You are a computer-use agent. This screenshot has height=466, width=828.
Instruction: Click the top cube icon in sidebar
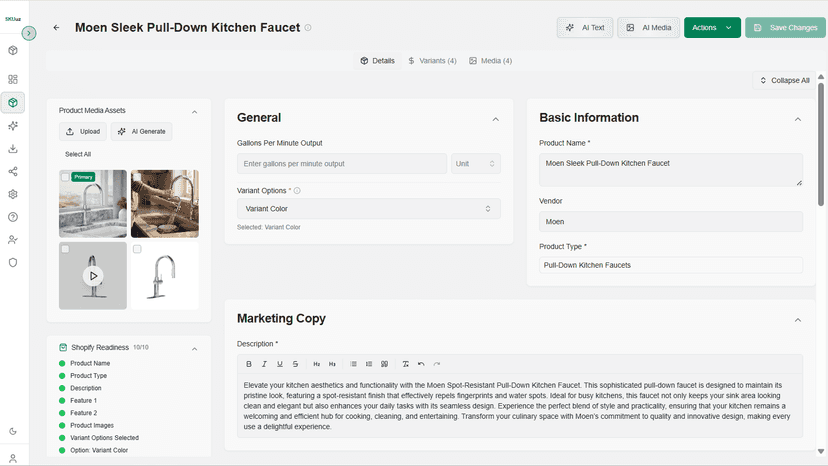point(13,51)
